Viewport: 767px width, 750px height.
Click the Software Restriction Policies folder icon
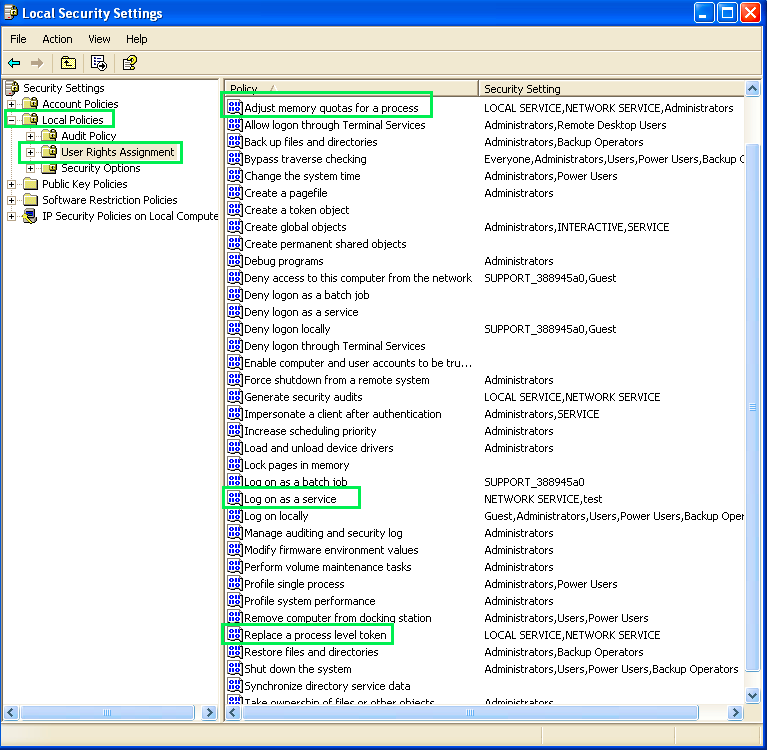click(31, 200)
